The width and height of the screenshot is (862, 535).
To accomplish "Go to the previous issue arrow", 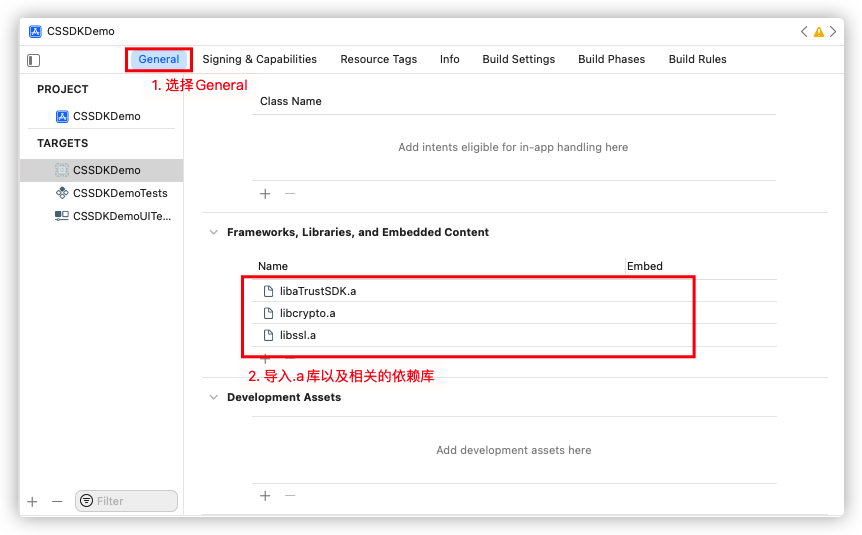I will tap(804, 32).
